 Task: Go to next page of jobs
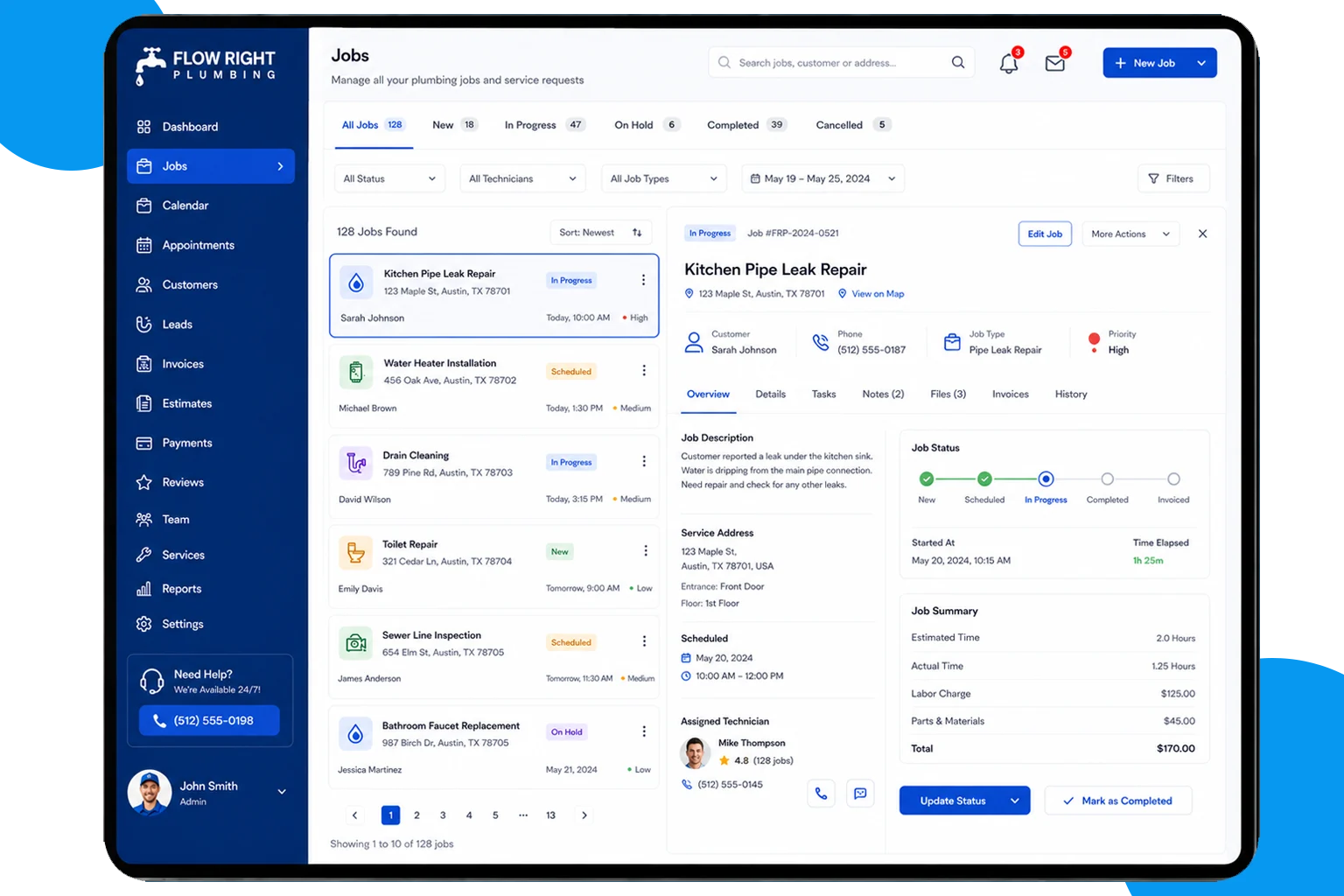[x=584, y=815]
